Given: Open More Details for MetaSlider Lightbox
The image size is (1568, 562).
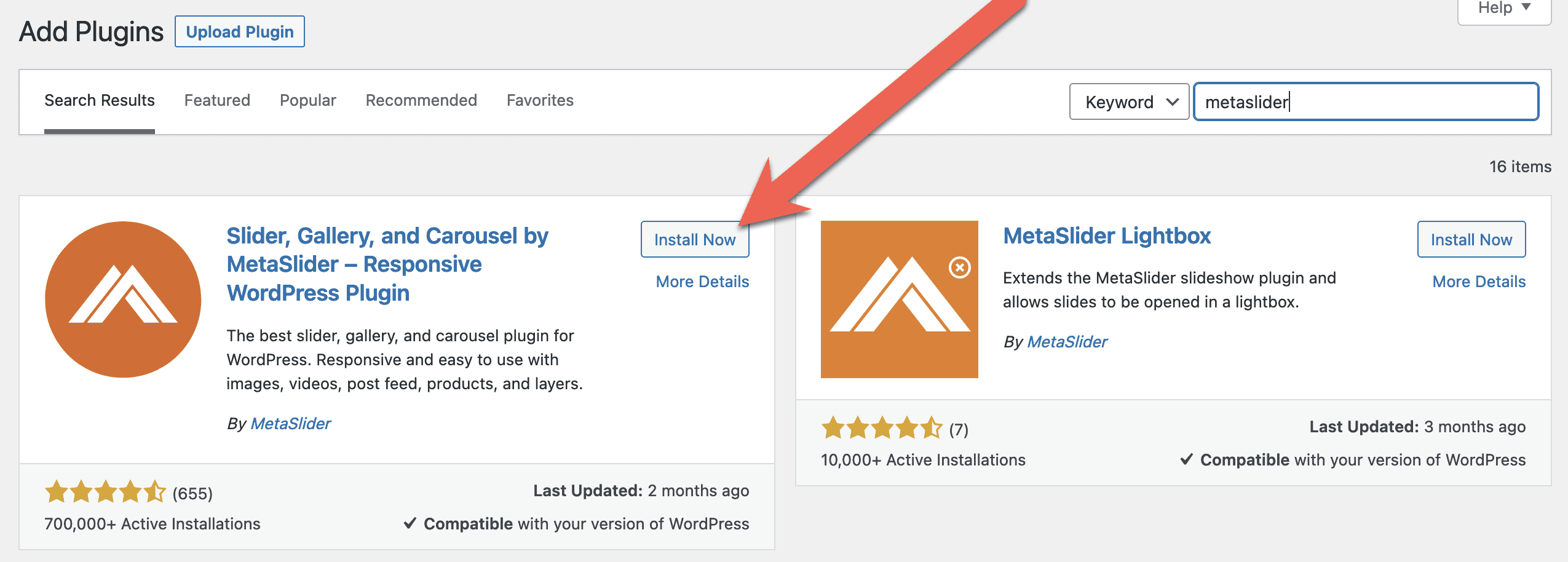Looking at the screenshot, I should point(1479,282).
